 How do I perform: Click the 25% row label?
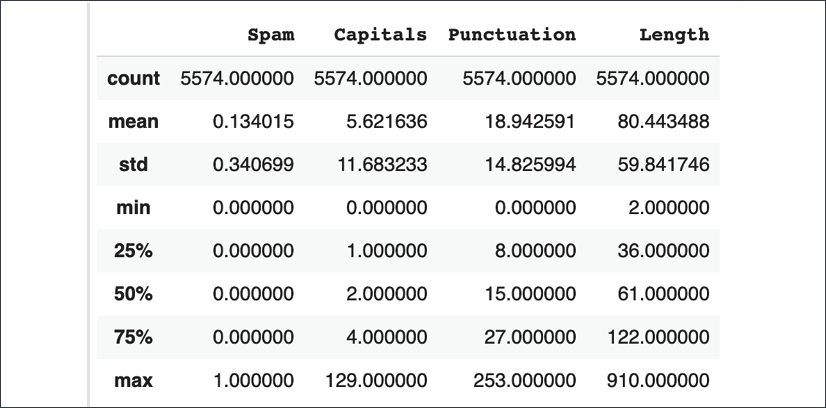pyautogui.click(x=133, y=251)
